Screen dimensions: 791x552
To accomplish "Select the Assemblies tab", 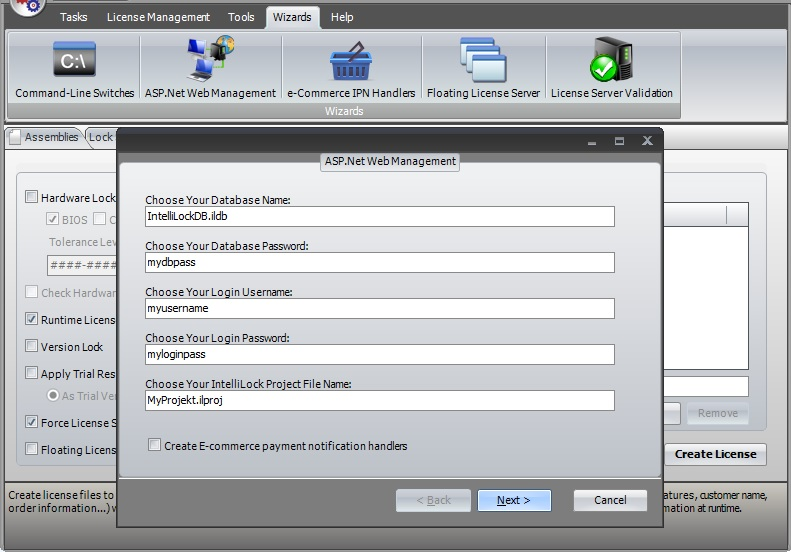I will [x=45, y=137].
